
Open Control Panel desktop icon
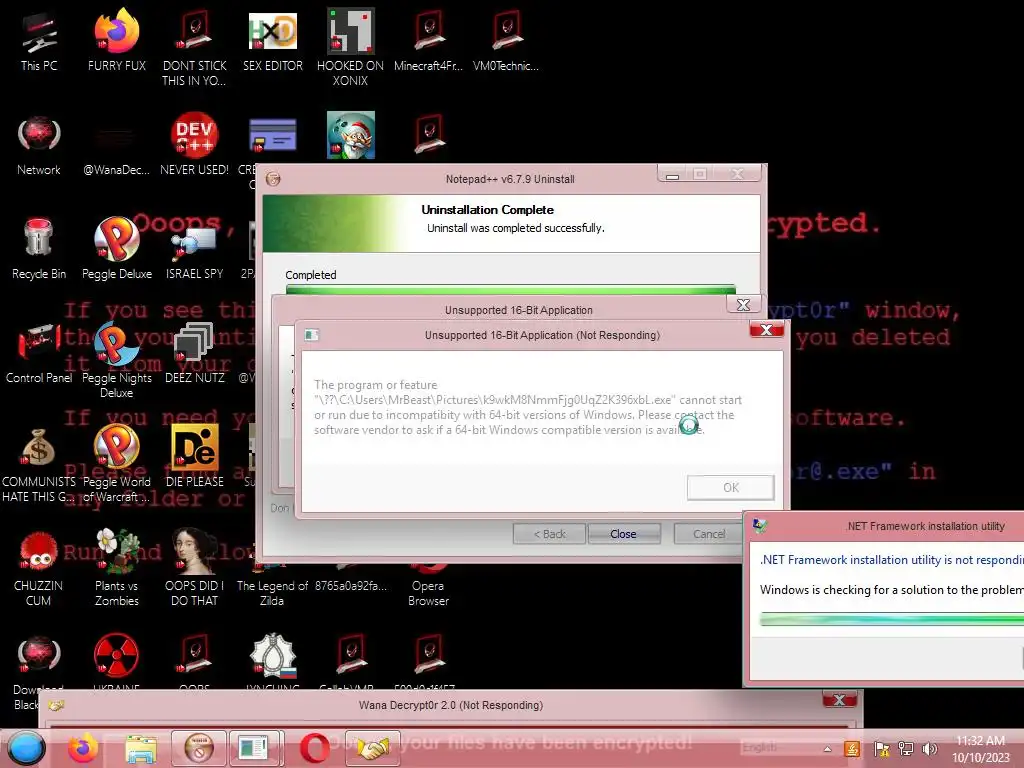(39, 353)
